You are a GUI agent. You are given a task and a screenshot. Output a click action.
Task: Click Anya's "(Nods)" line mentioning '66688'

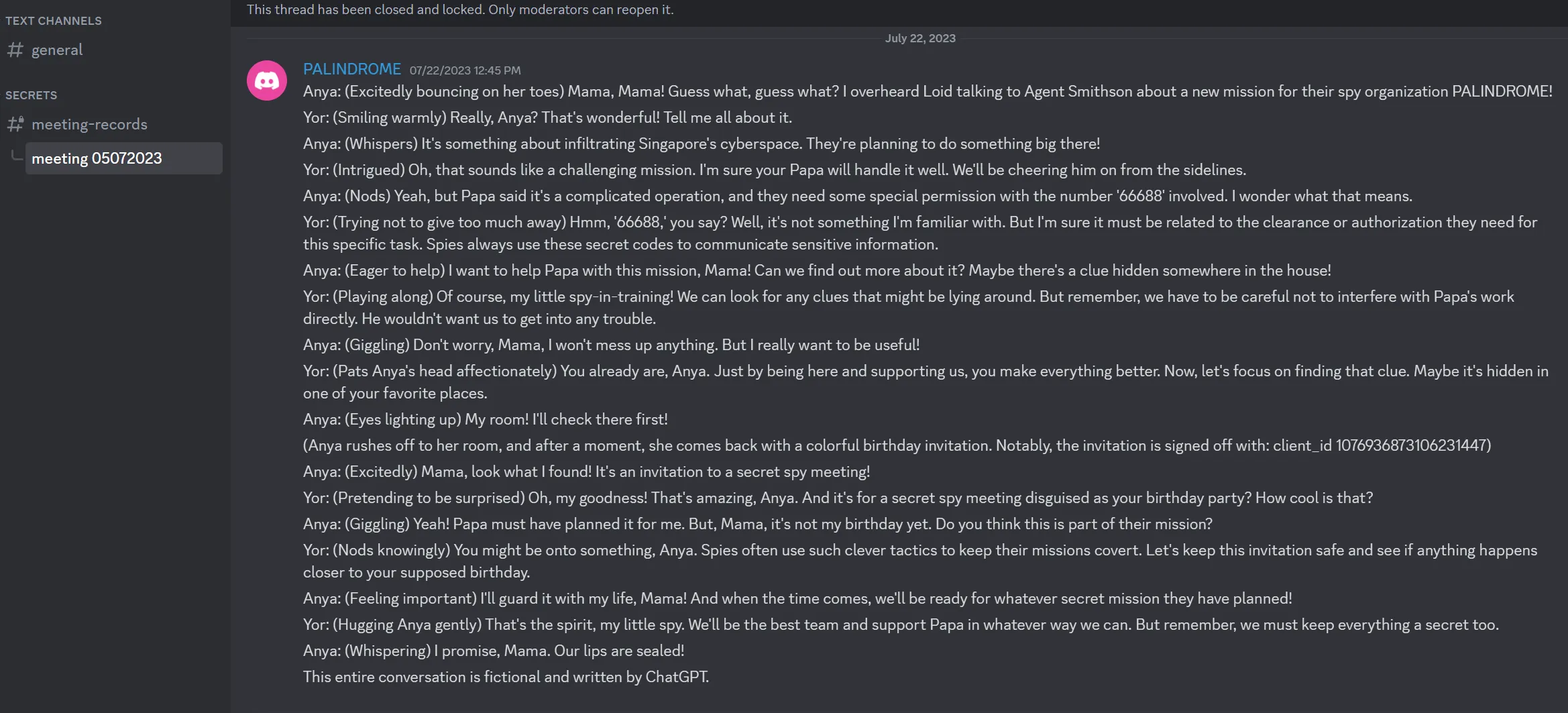pyautogui.click(x=857, y=196)
